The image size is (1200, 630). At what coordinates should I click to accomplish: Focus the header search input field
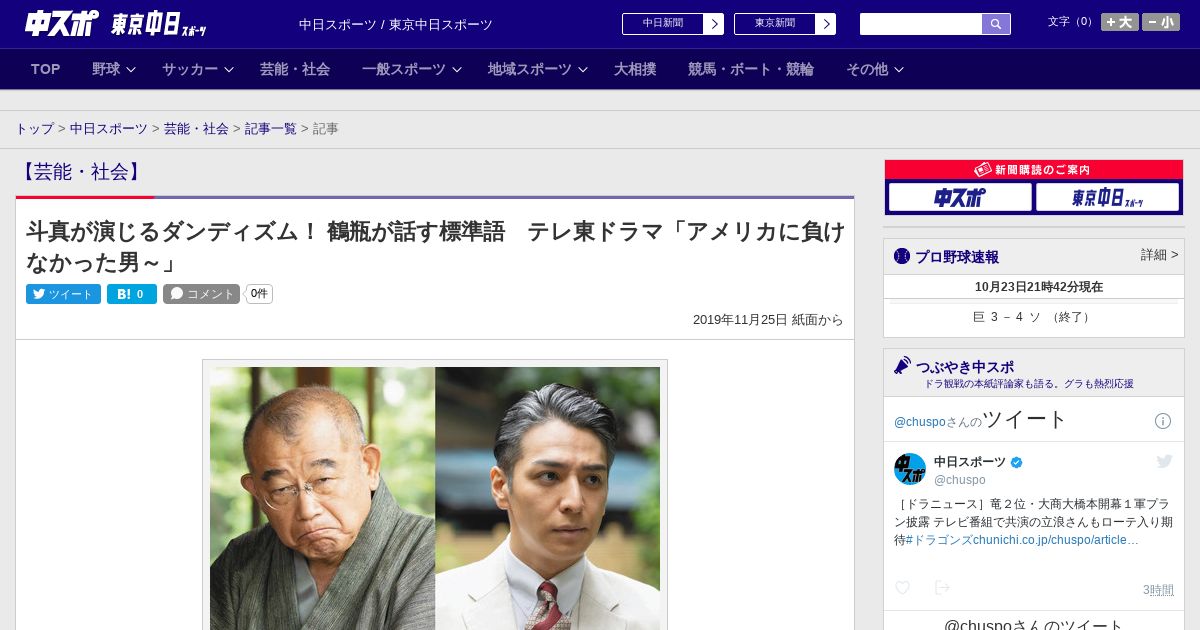click(921, 24)
